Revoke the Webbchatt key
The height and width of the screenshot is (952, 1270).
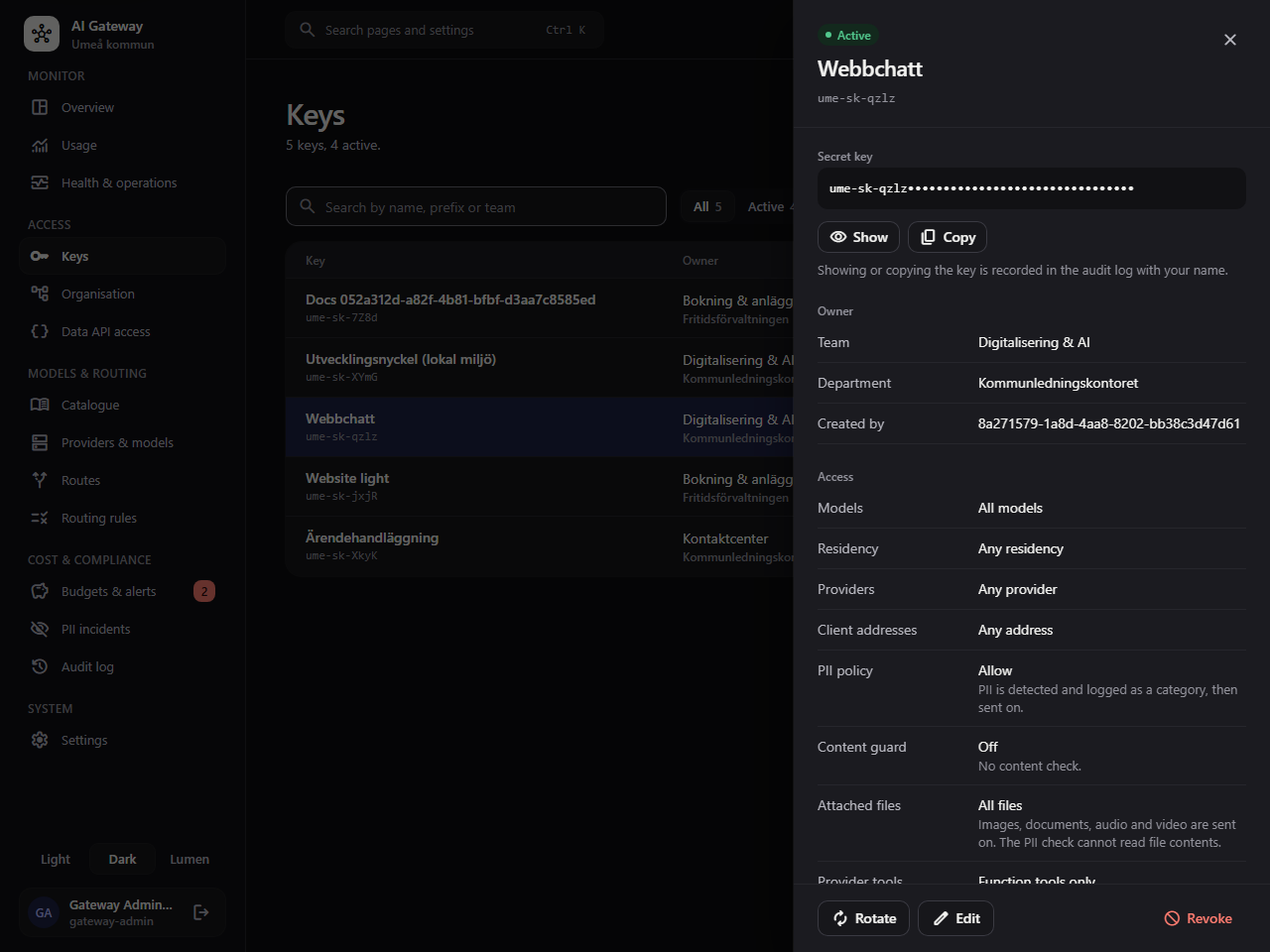pos(1199,918)
